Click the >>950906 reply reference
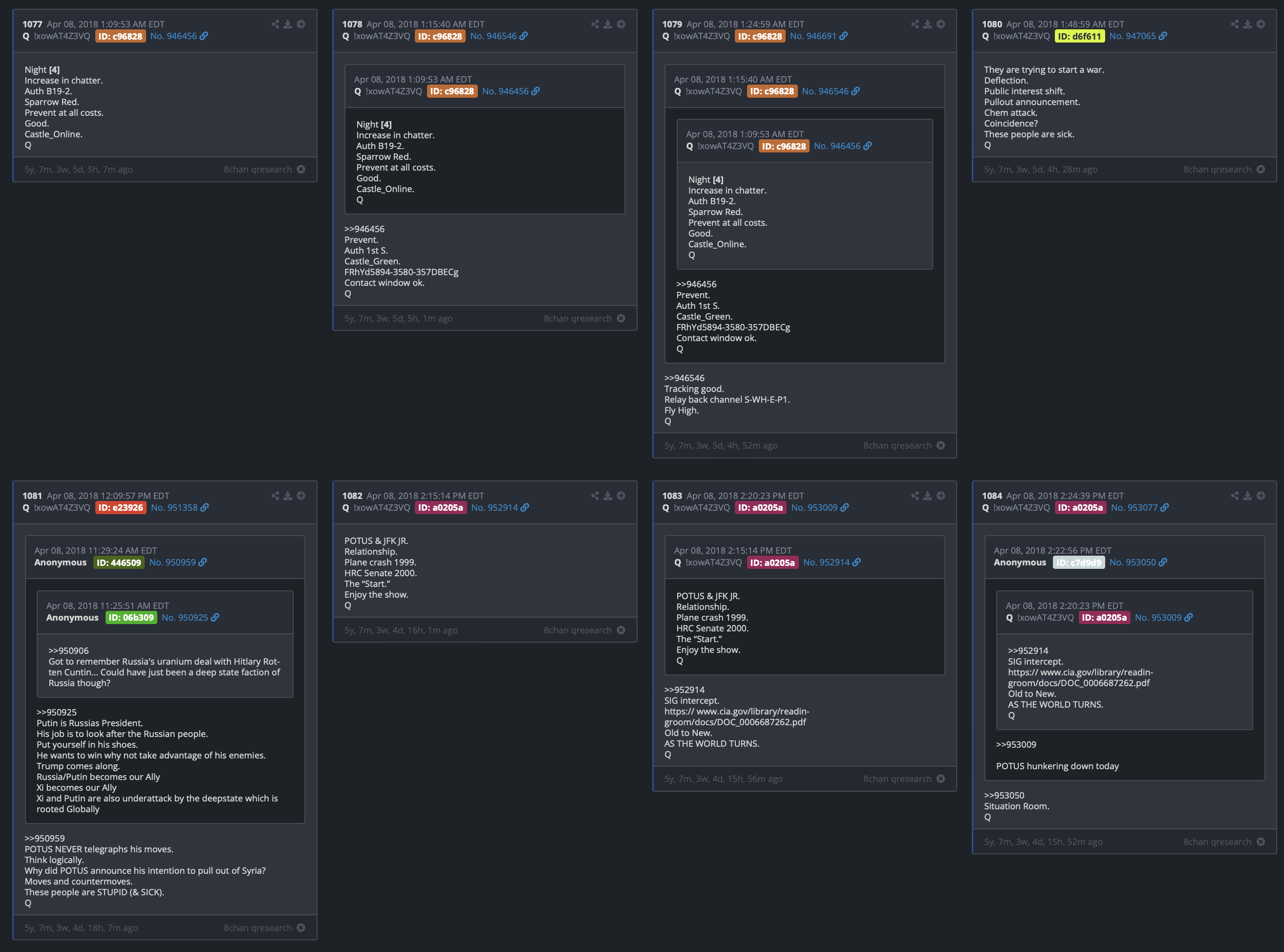This screenshot has height=952, width=1284. (x=68, y=651)
